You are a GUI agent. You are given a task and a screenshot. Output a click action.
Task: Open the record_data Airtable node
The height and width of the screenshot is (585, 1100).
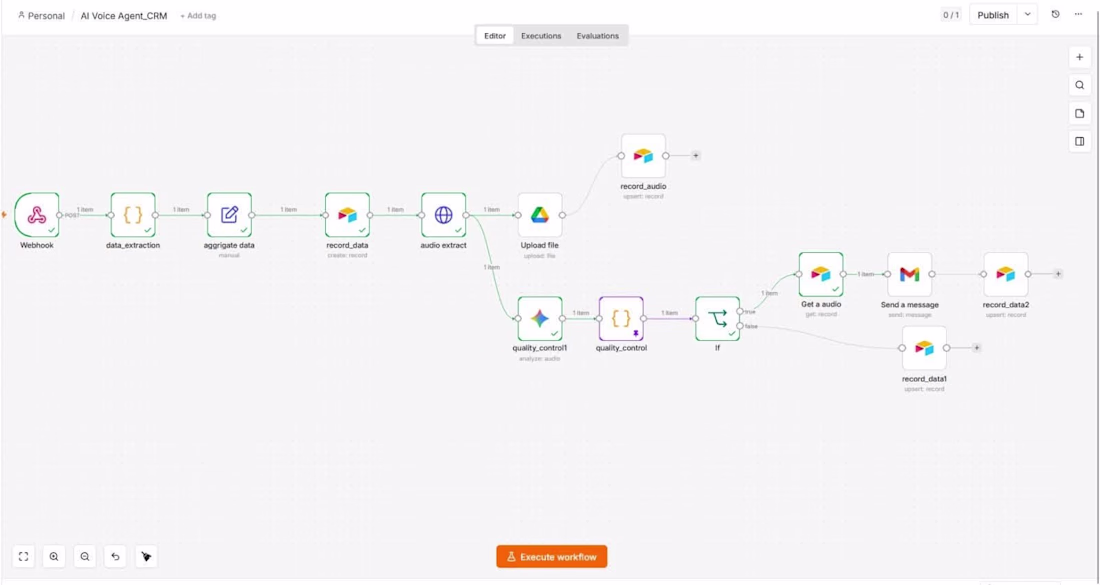(347, 215)
